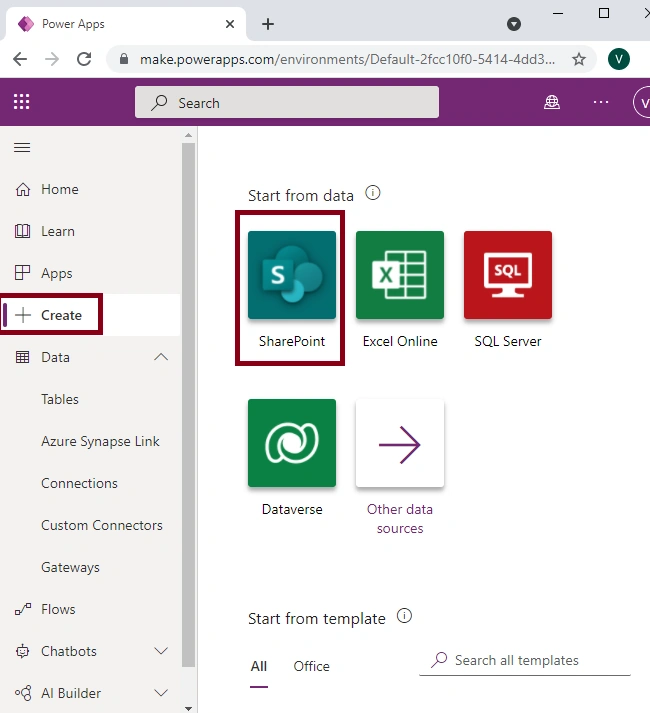The width and height of the screenshot is (650, 713).
Task: Expand the AI Builder section
Action: (x=161, y=693)
